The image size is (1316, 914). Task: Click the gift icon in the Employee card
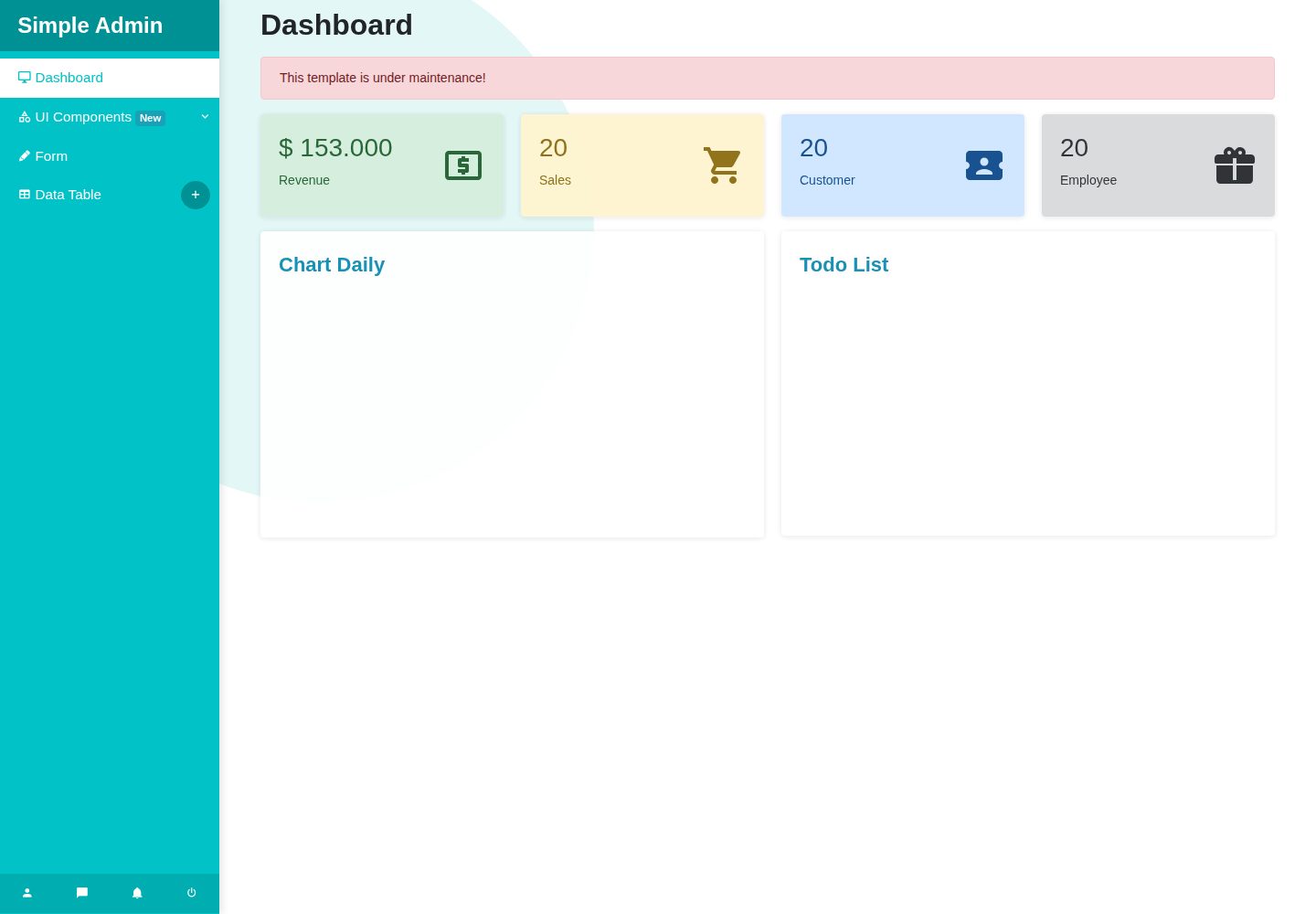pos(1235,165)
